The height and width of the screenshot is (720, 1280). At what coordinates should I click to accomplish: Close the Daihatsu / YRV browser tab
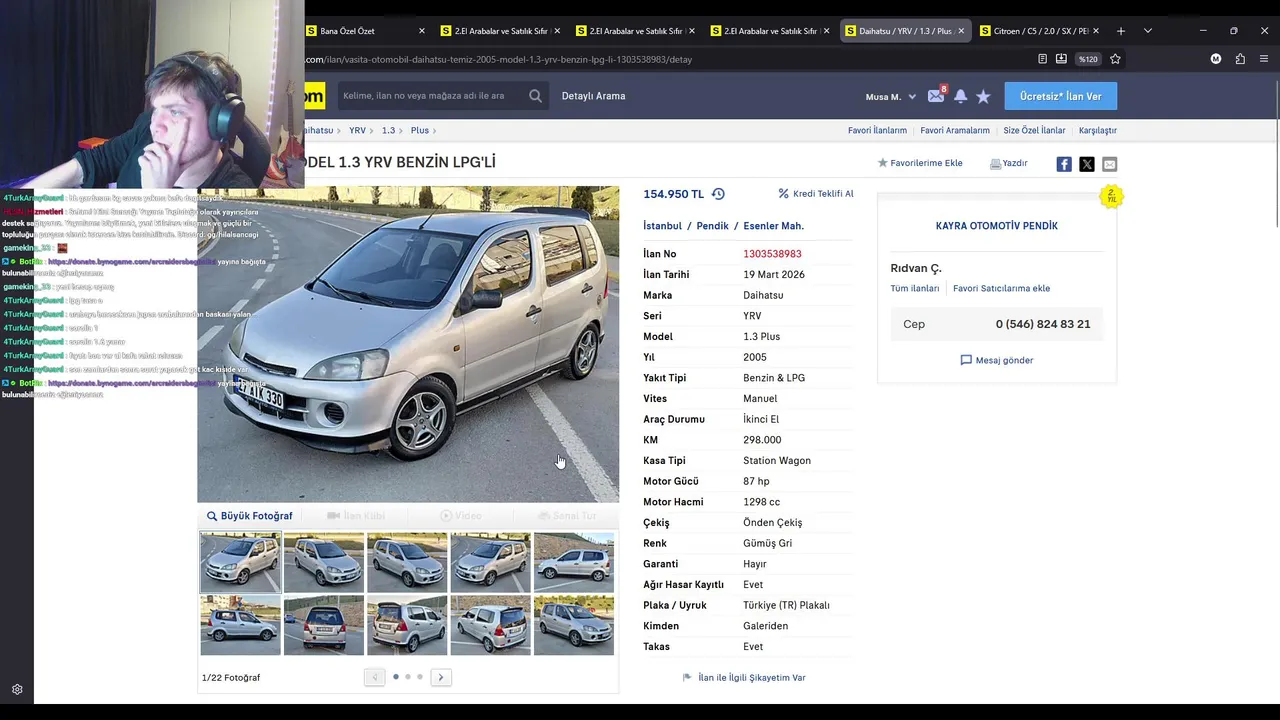click(961, 31)
